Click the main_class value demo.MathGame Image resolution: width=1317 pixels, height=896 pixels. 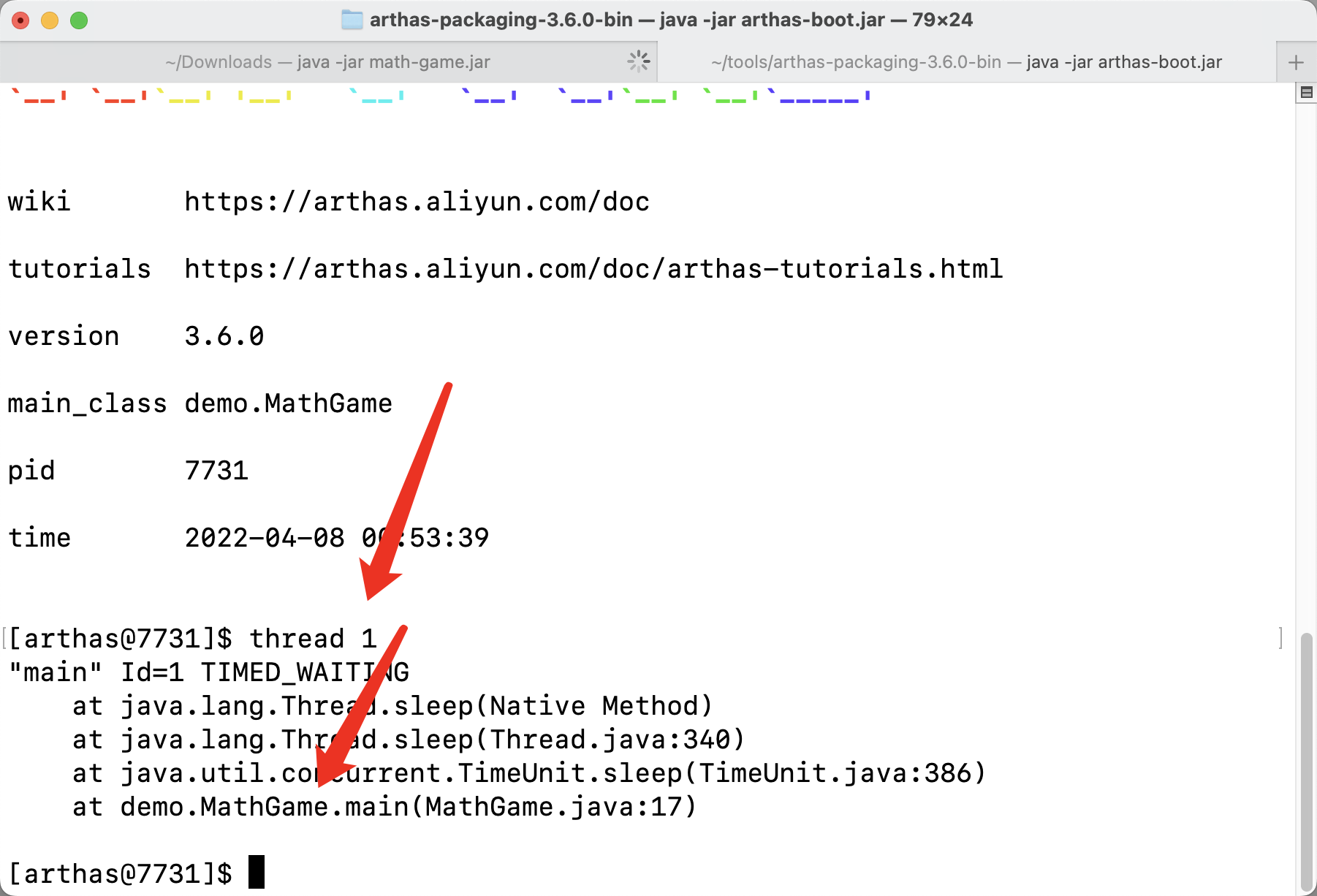click(289, 403)
